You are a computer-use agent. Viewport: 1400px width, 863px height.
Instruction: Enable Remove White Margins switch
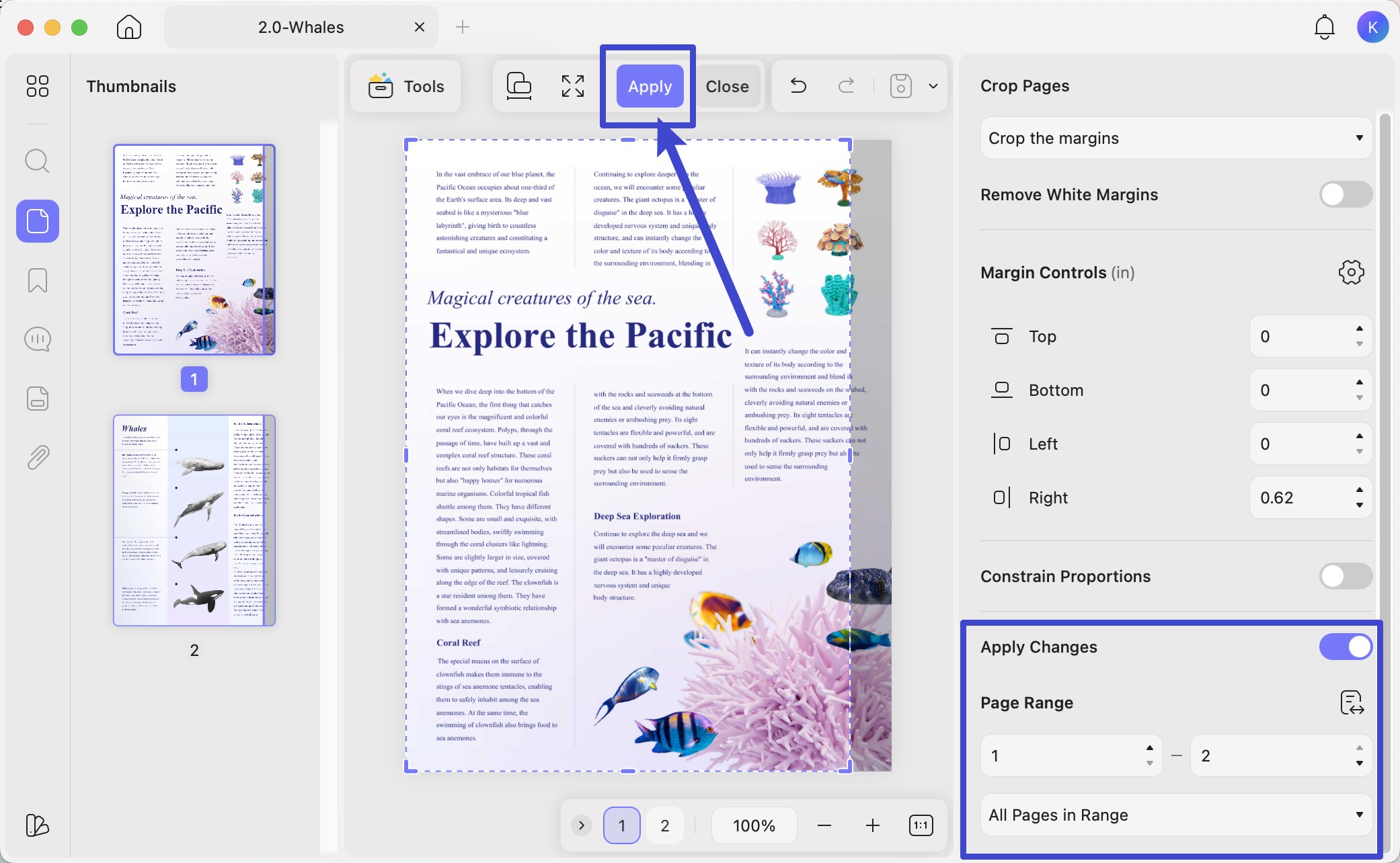(x=1346, y=195)
